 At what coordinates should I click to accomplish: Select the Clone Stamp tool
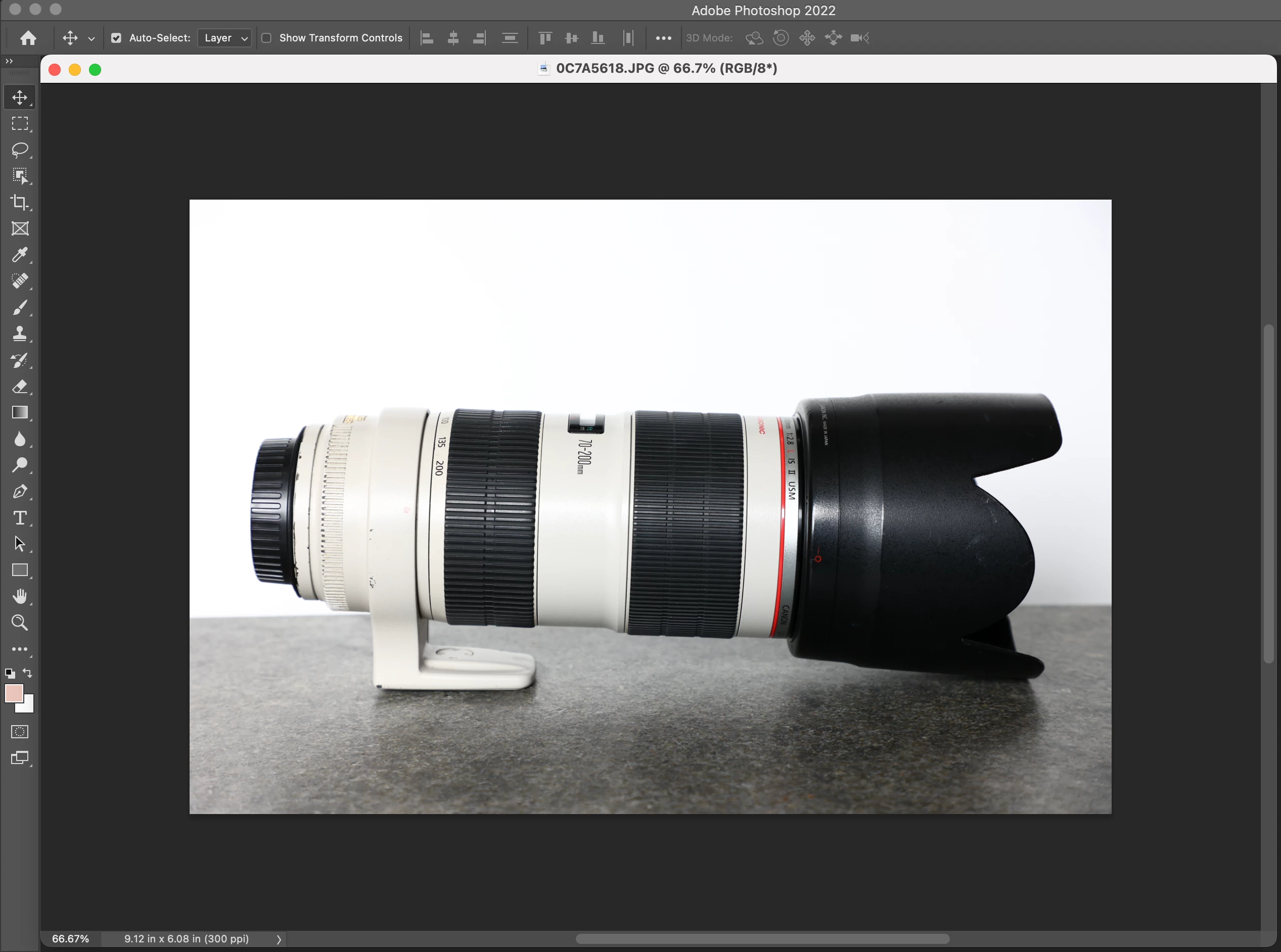(x=20, y=334)
